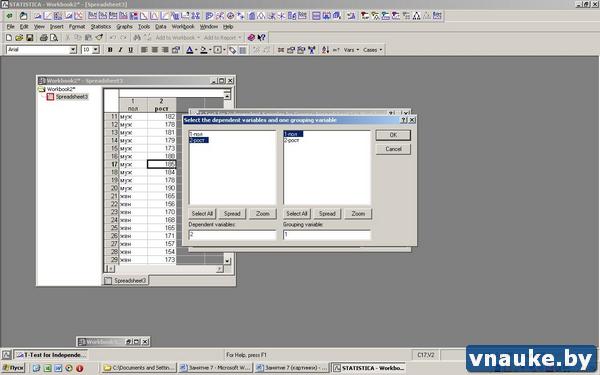
Task: Click the cell borders icon
Action: (x=217, y=50)
